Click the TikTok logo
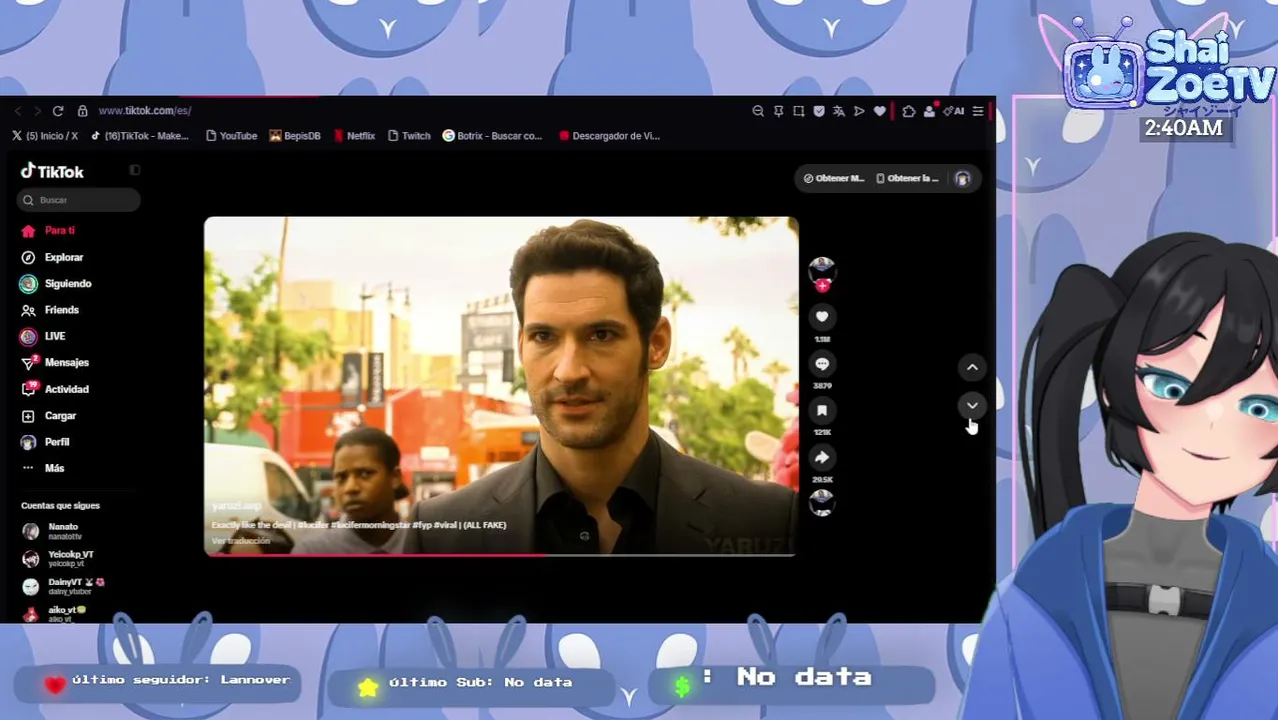This screenshot has width=1278, height=720. [52, 172]
